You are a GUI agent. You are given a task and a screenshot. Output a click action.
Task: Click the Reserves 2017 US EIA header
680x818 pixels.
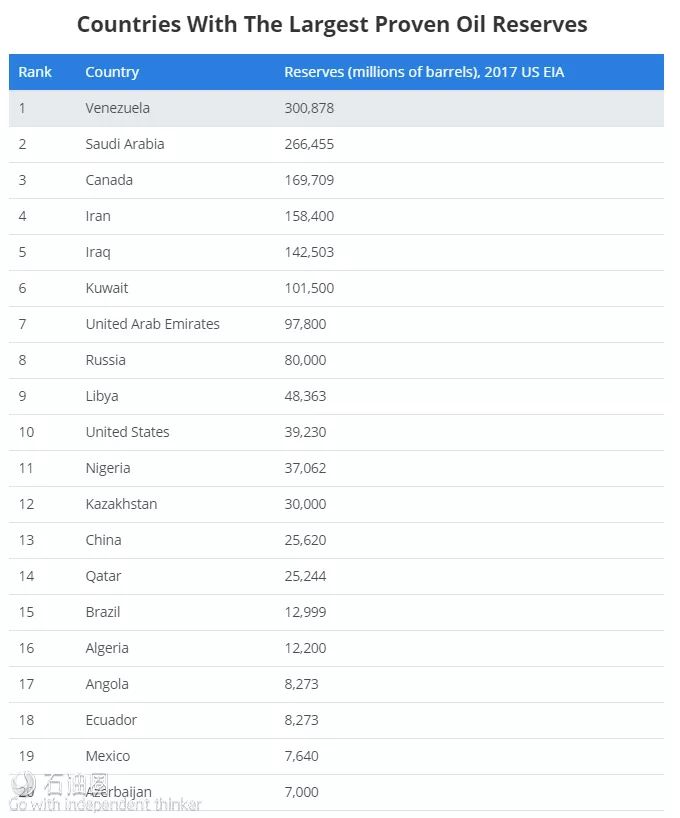424,72
